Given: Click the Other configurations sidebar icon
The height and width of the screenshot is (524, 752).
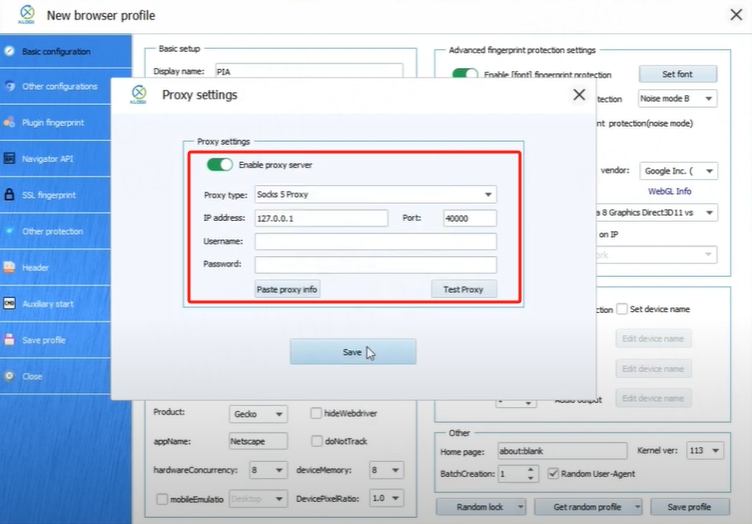Looking at the screenshot, I should (x=9, y=87).
